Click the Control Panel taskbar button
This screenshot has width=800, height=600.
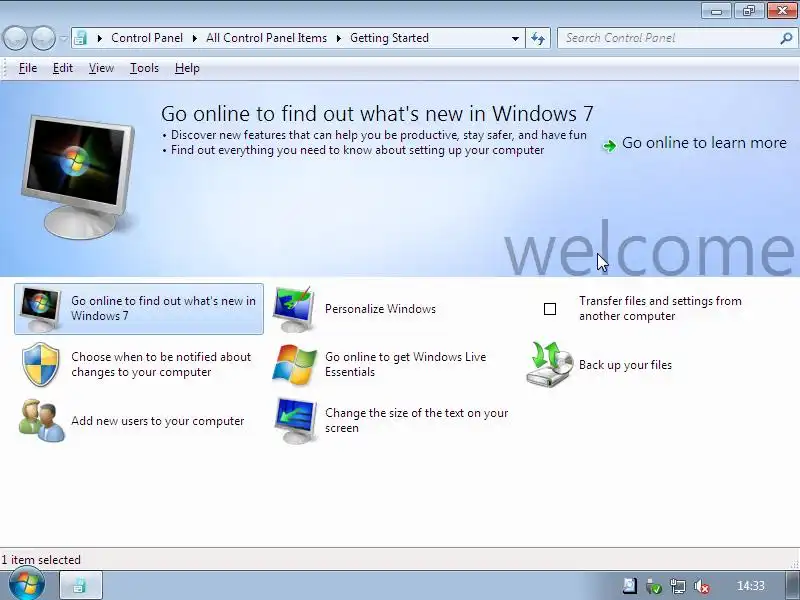[x=81, y=586]
